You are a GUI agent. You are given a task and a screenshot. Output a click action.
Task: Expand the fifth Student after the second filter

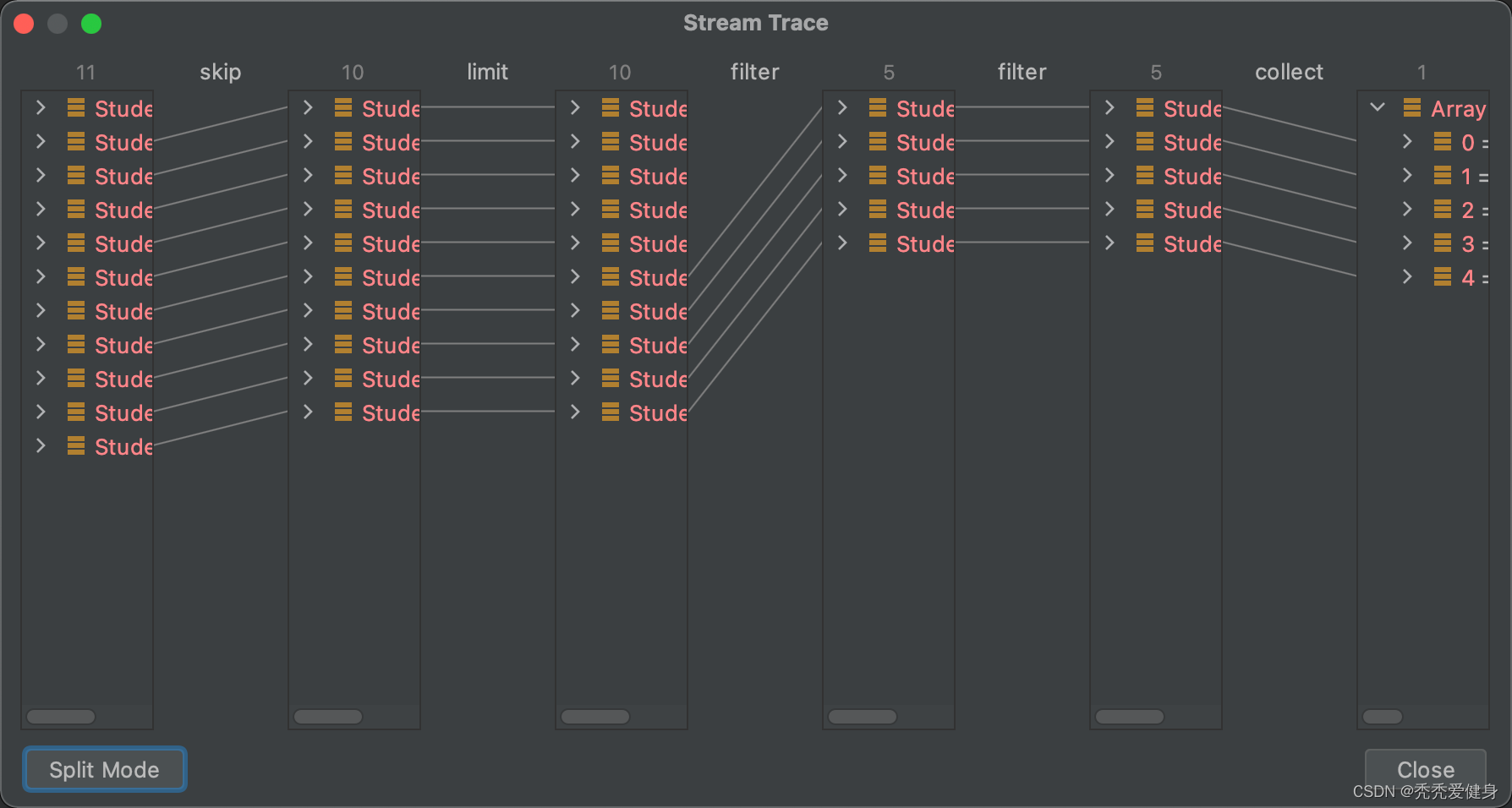pos(1109,243)
